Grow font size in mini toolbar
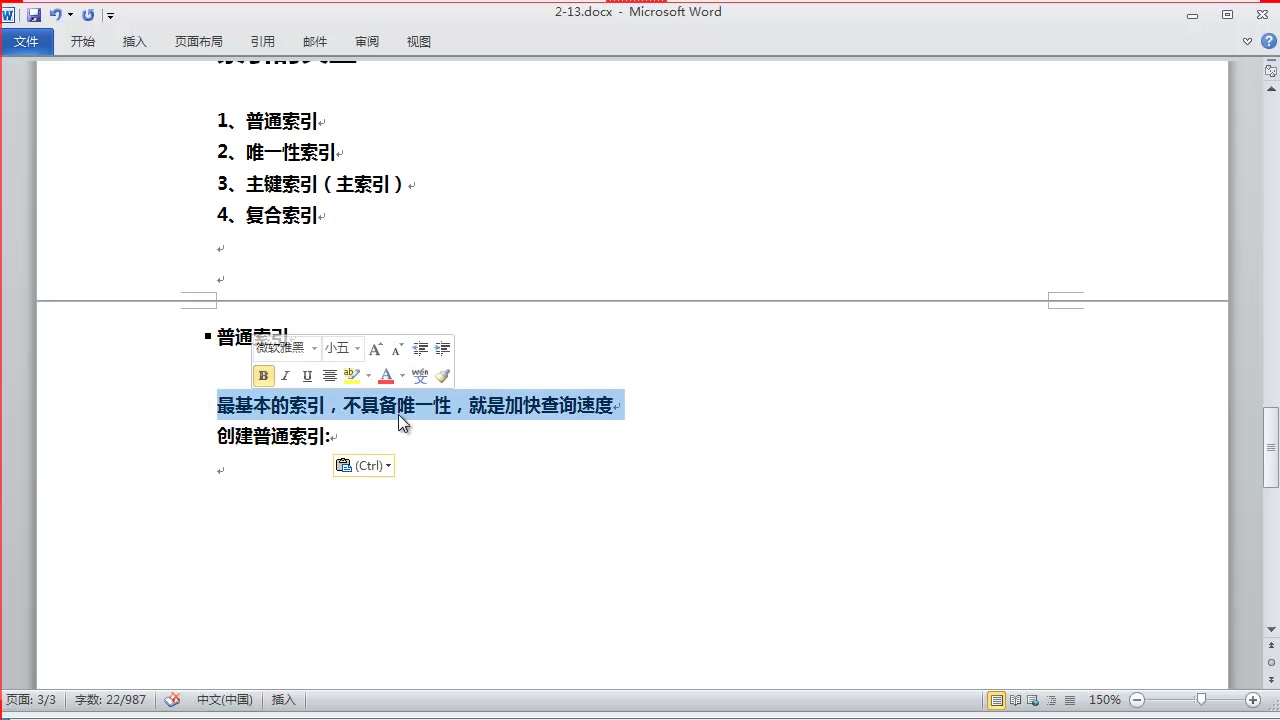The image size is (1280, 720). (376, 348)
